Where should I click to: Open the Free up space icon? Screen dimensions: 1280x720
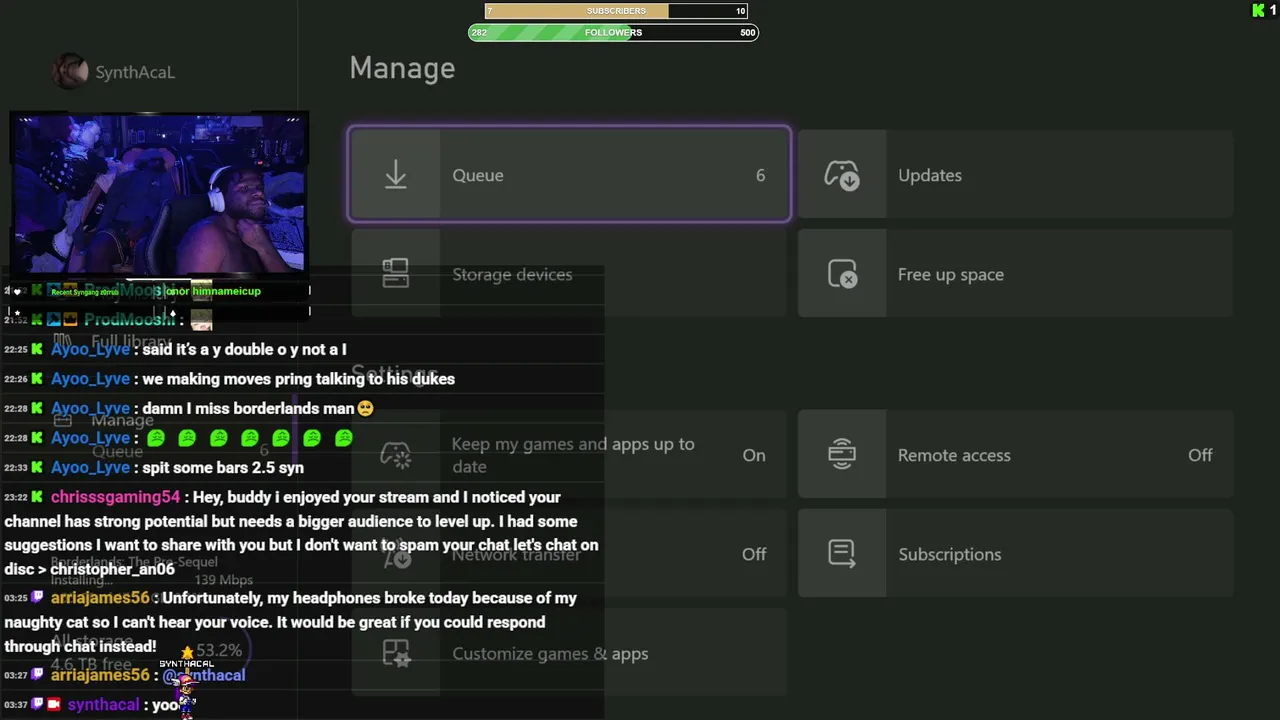[x=842, y=274]
